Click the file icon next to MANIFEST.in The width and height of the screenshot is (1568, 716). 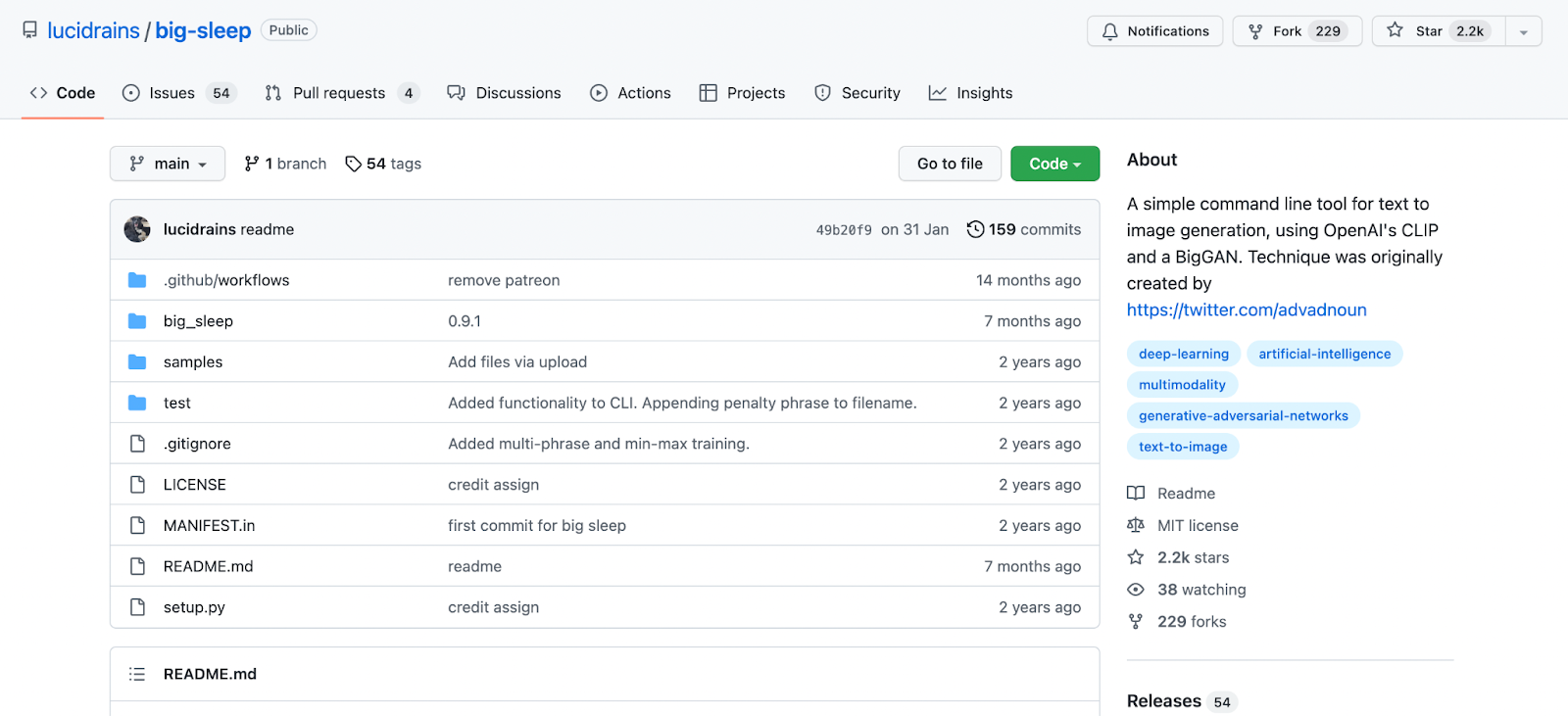click(137, 526)
